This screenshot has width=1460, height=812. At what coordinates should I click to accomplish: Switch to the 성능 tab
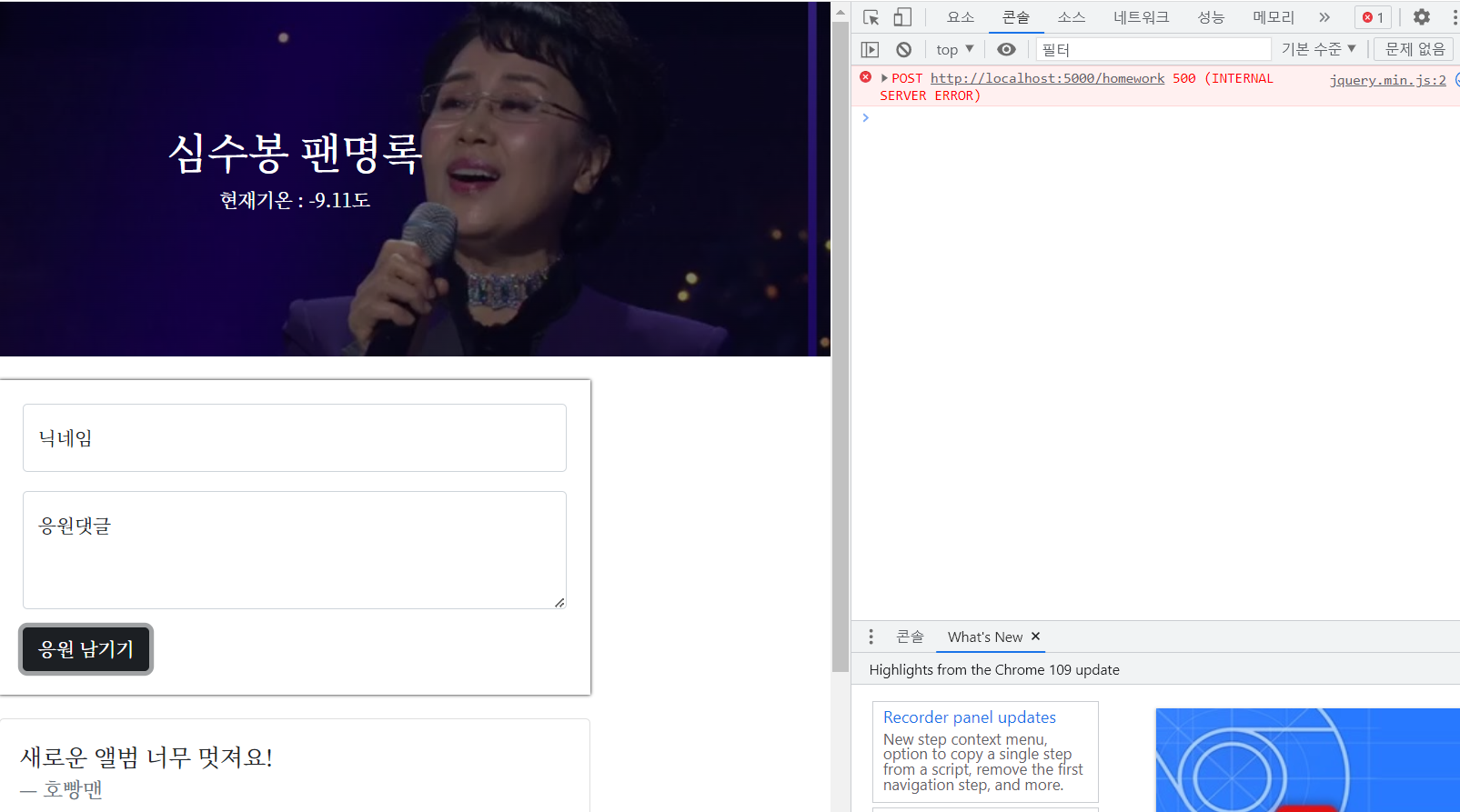coord(1211,17)
